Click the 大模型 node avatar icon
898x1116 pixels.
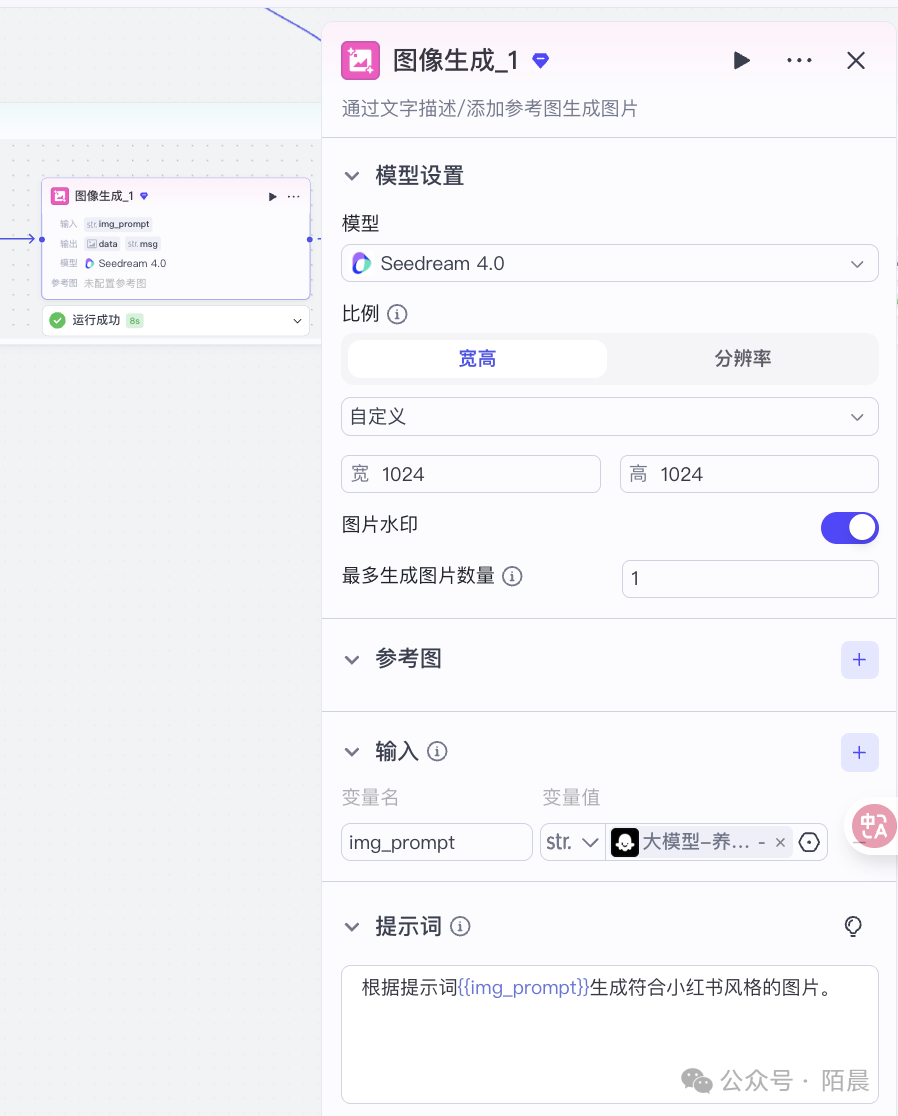pos(625,843)
